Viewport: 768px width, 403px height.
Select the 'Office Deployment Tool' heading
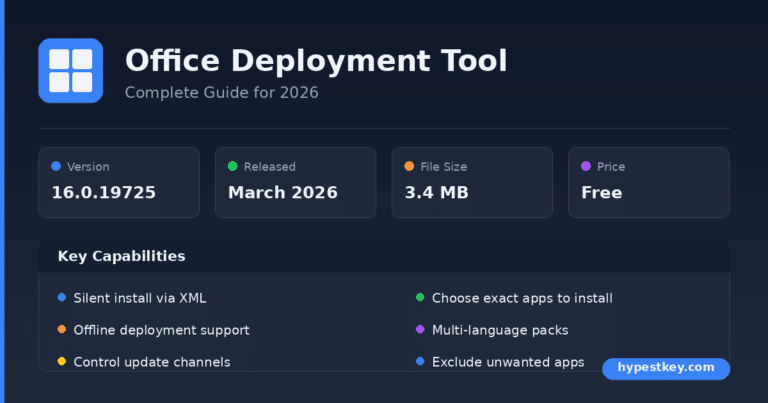tap(316, 61)
